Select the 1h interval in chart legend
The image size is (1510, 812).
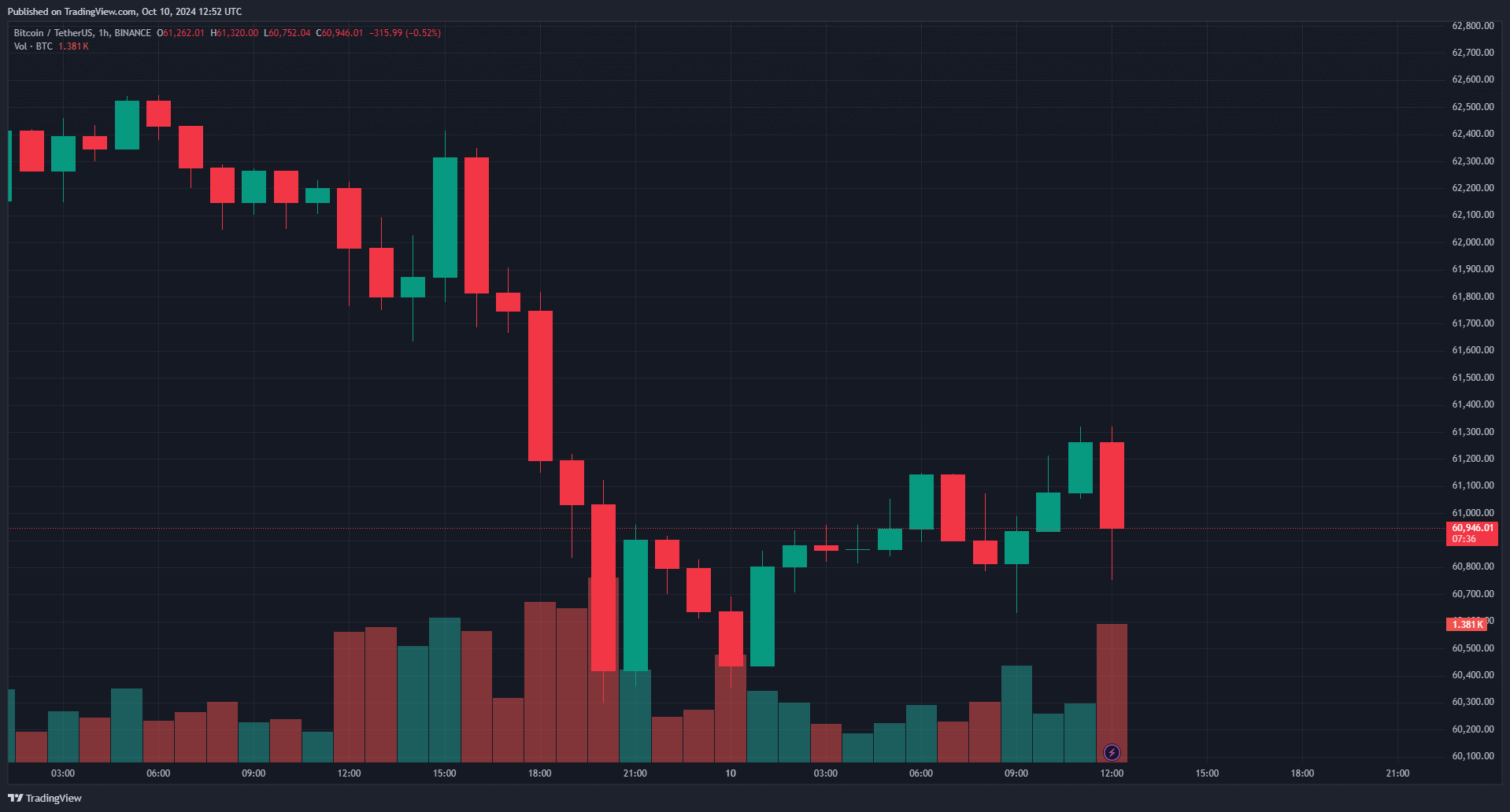[104, 33]
